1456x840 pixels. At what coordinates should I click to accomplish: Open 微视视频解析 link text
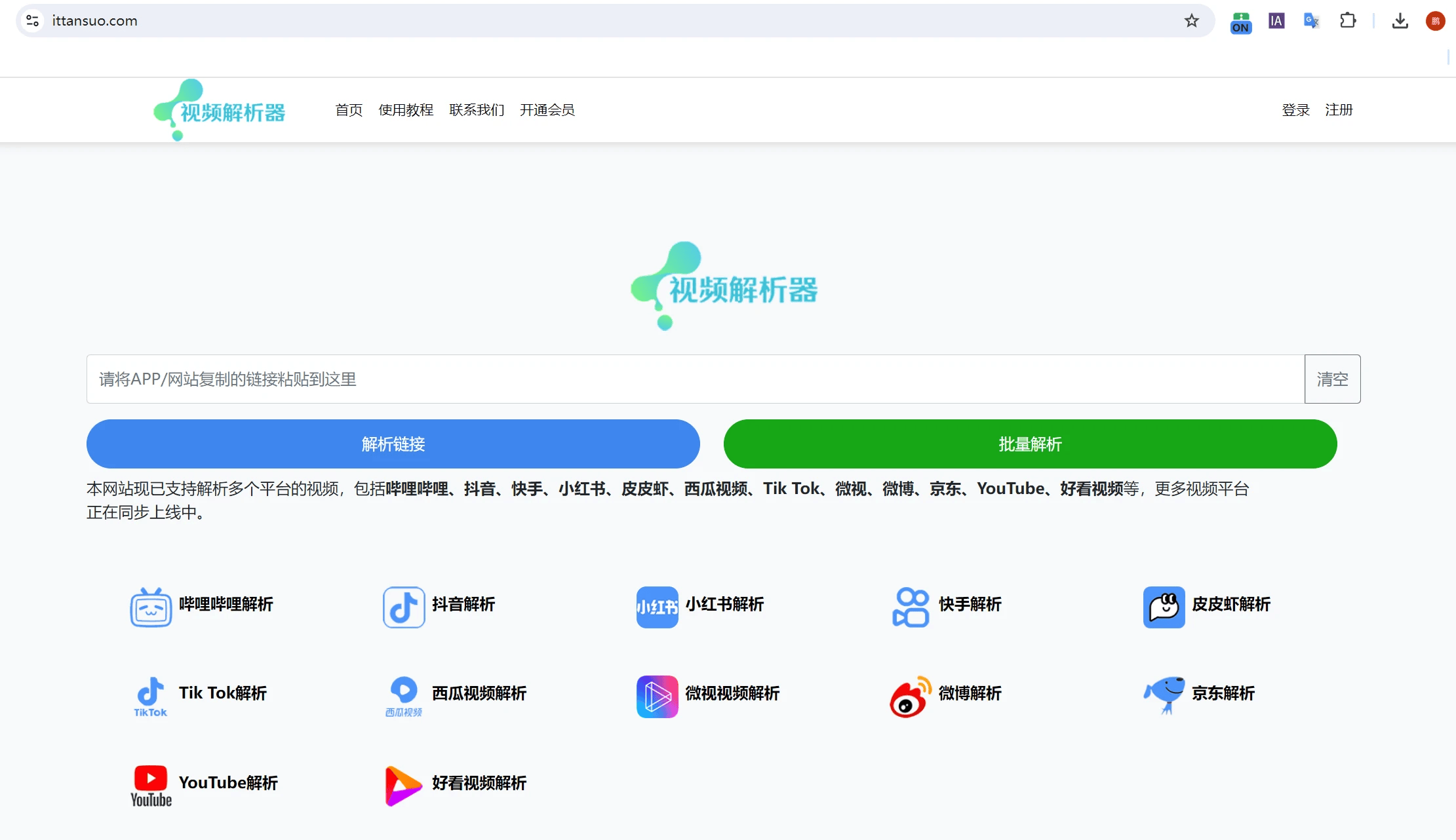(x=732, y=693)
